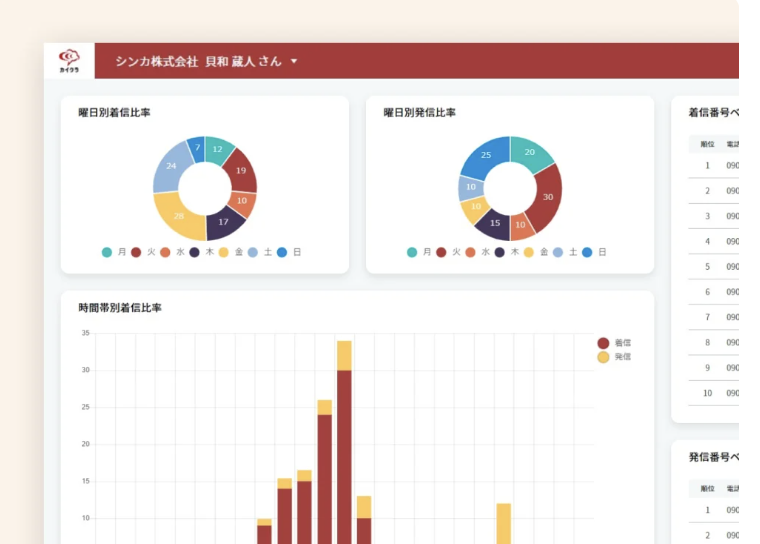
Task: Click 土 legend dot in 曜日別発信比率 chart
Action: coord(557,253)
